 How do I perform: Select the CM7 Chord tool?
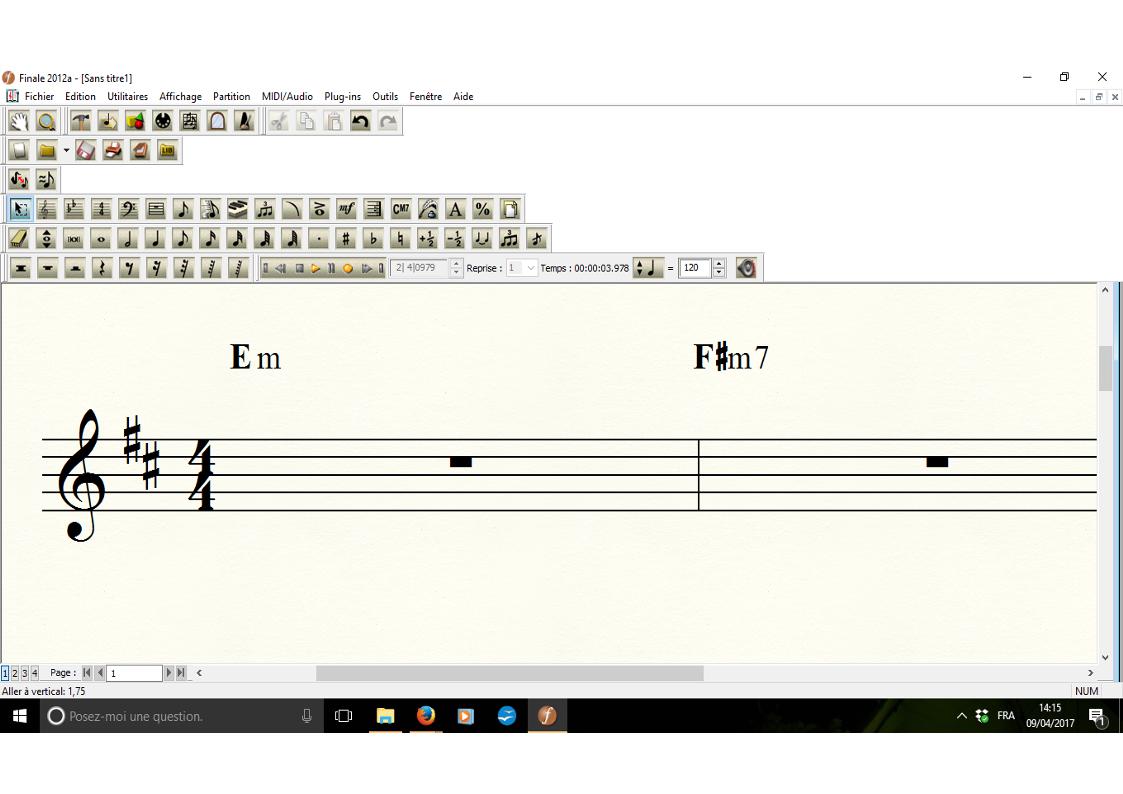[401, 209]
